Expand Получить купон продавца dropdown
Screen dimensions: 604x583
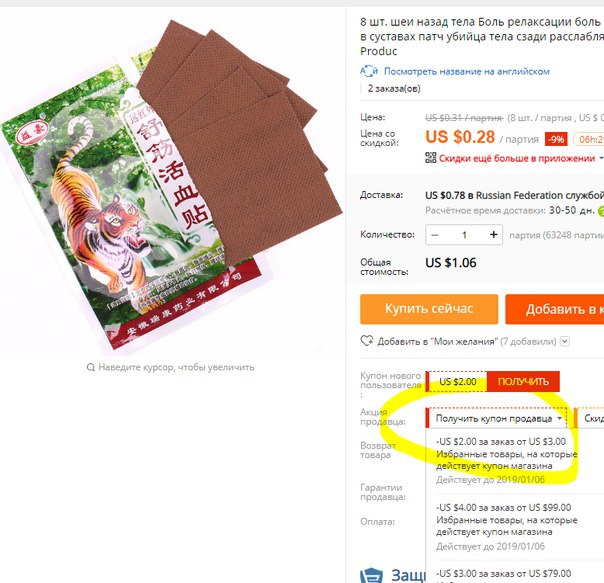coord(497,418)
